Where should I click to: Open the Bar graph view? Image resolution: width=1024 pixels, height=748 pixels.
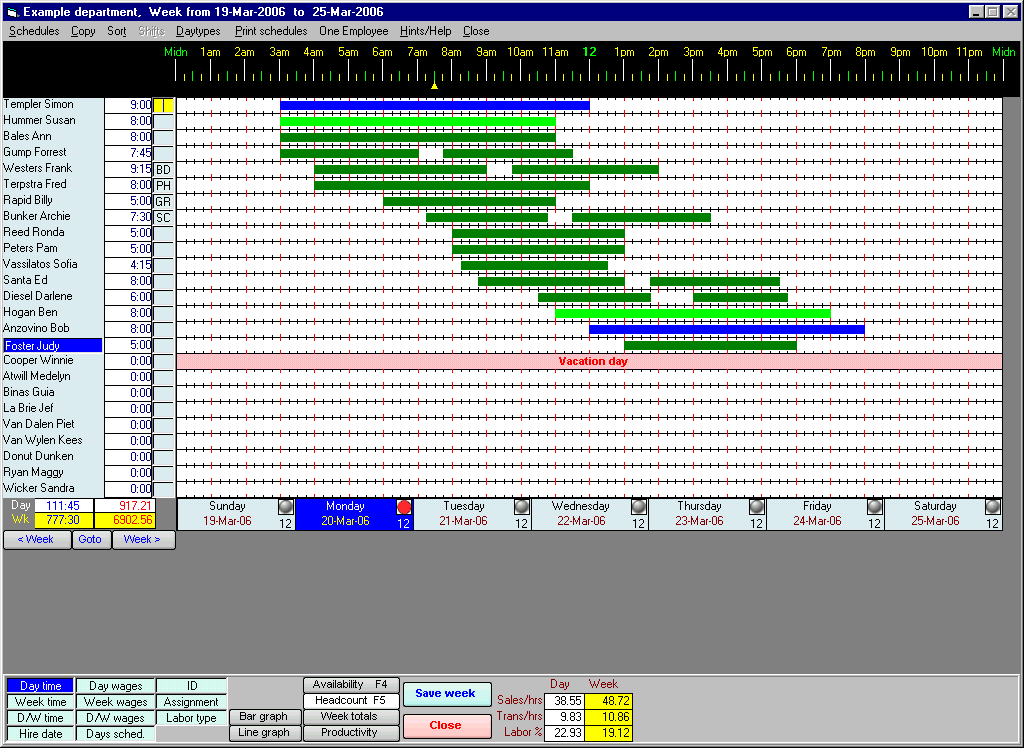(x=264, y=717)
